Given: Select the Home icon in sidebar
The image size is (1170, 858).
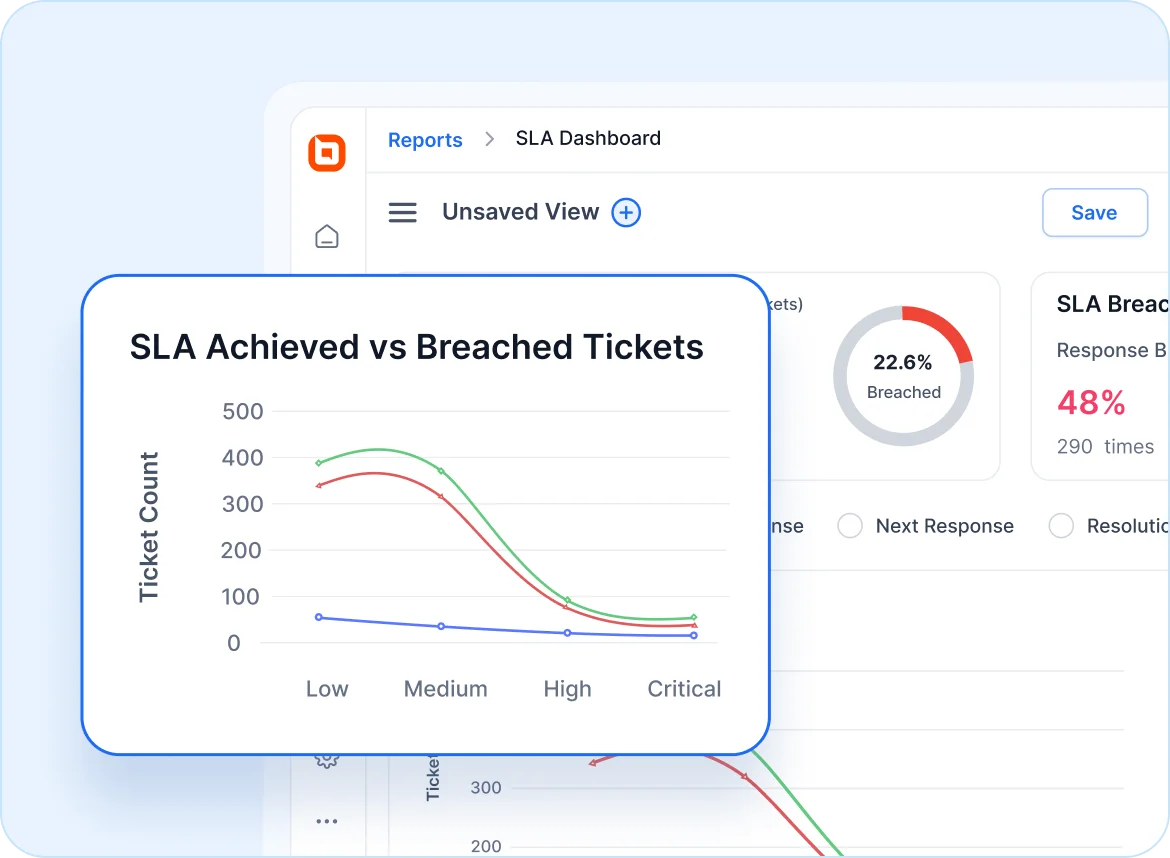Looking at the screenshot, I should [x=328, y=236].
